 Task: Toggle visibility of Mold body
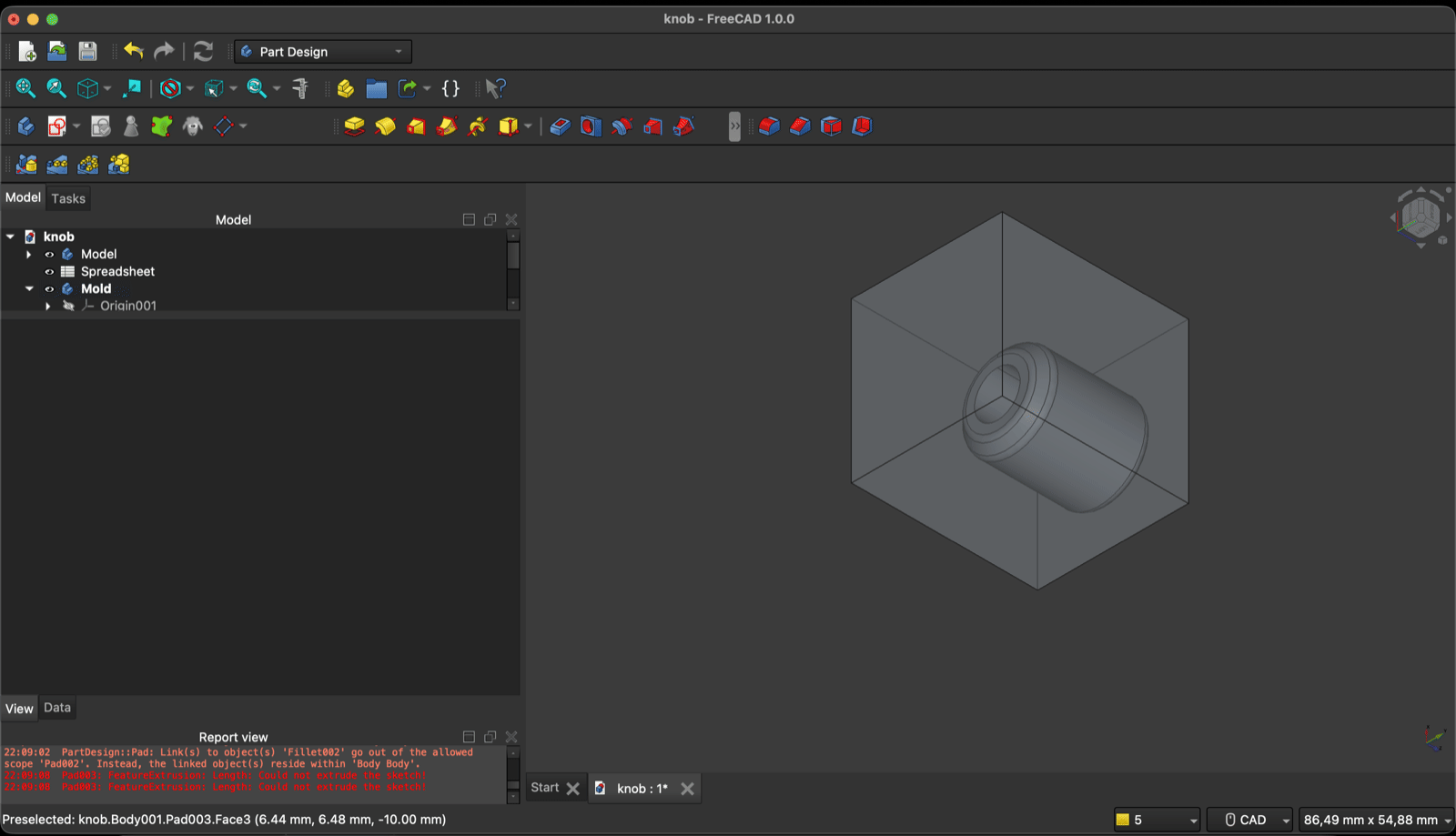[49, 289]
